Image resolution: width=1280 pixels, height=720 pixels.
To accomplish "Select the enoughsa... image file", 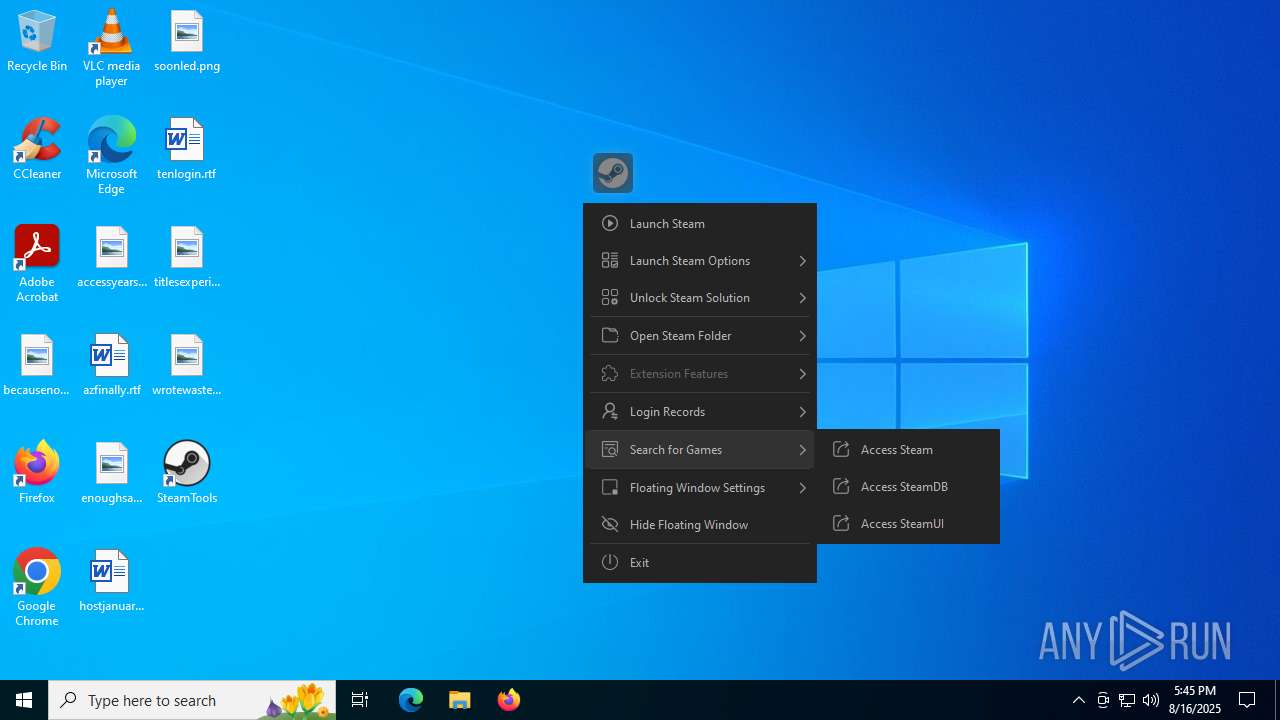I will [x=111, y=473].
